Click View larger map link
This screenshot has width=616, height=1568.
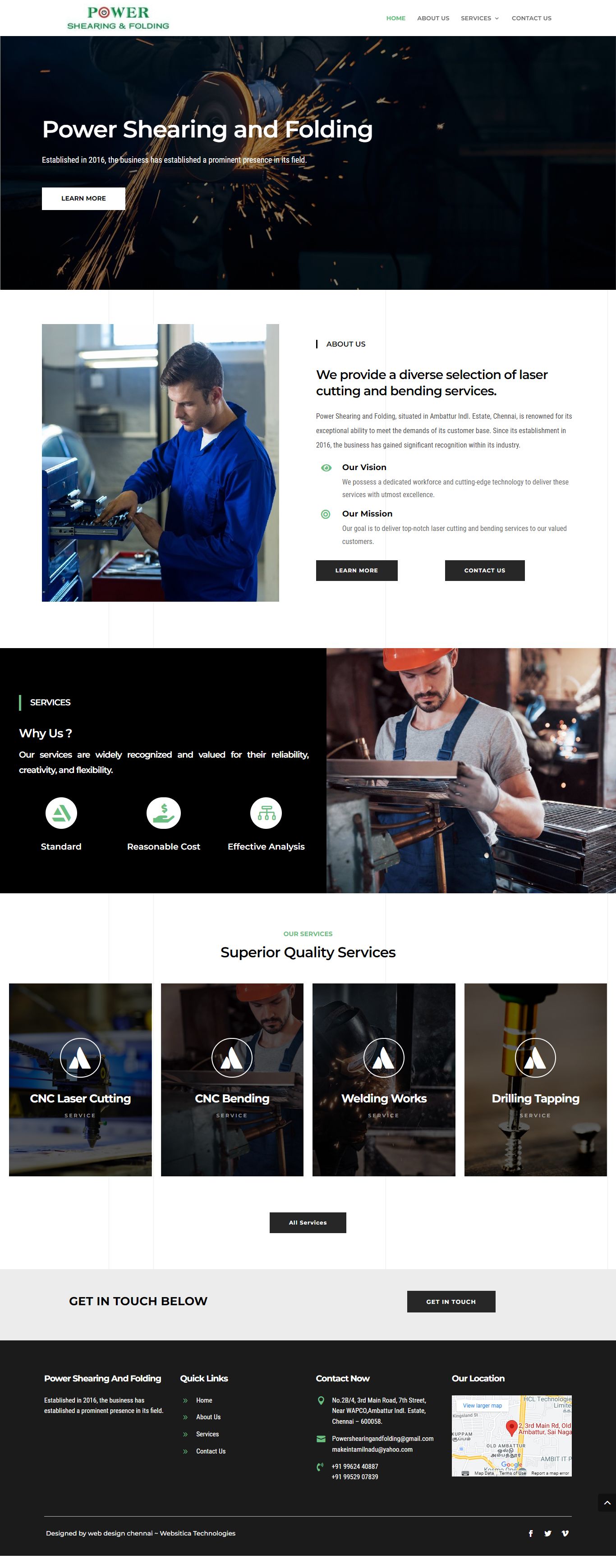point(483,1405)
